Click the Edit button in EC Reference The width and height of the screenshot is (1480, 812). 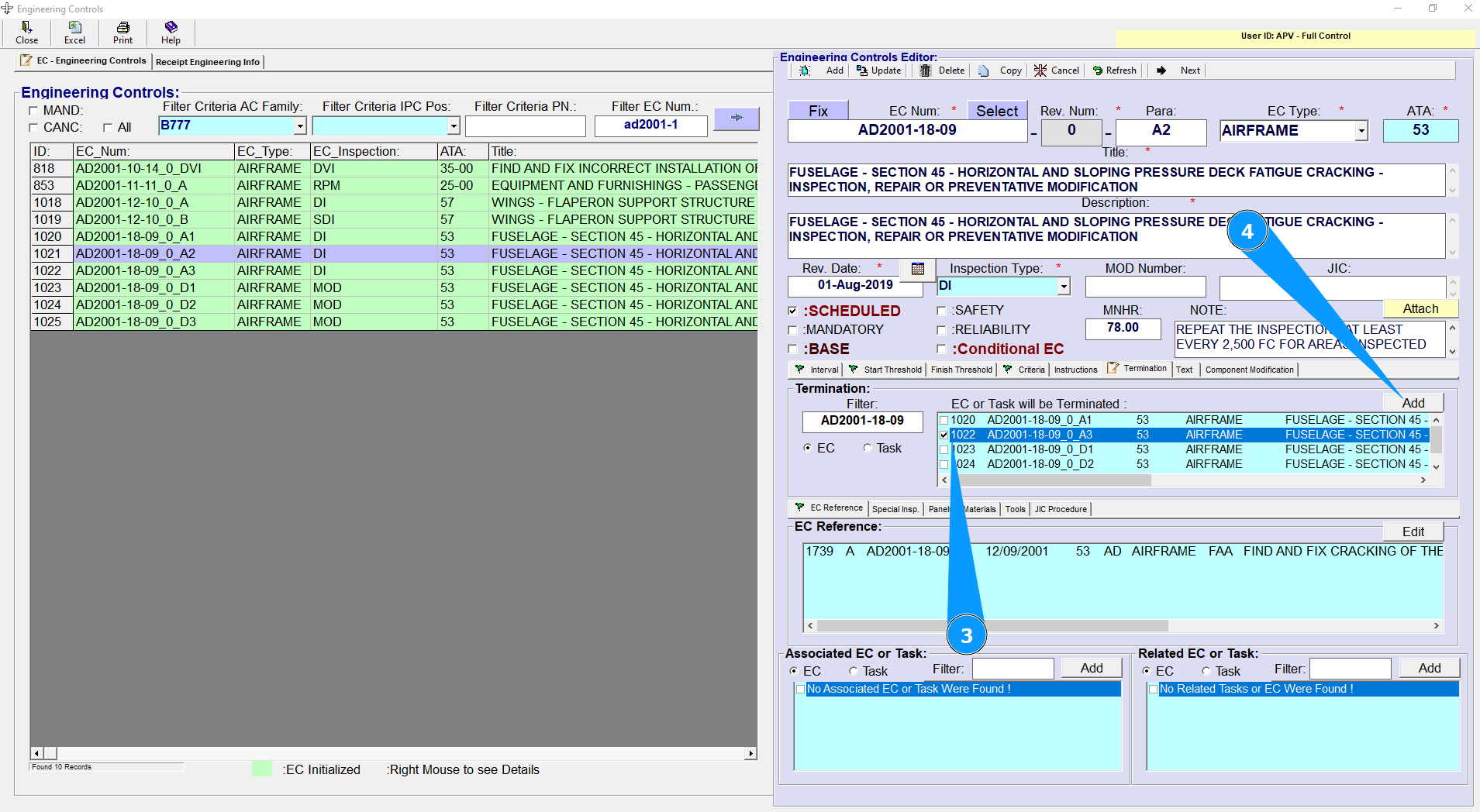click(1413, 532)
